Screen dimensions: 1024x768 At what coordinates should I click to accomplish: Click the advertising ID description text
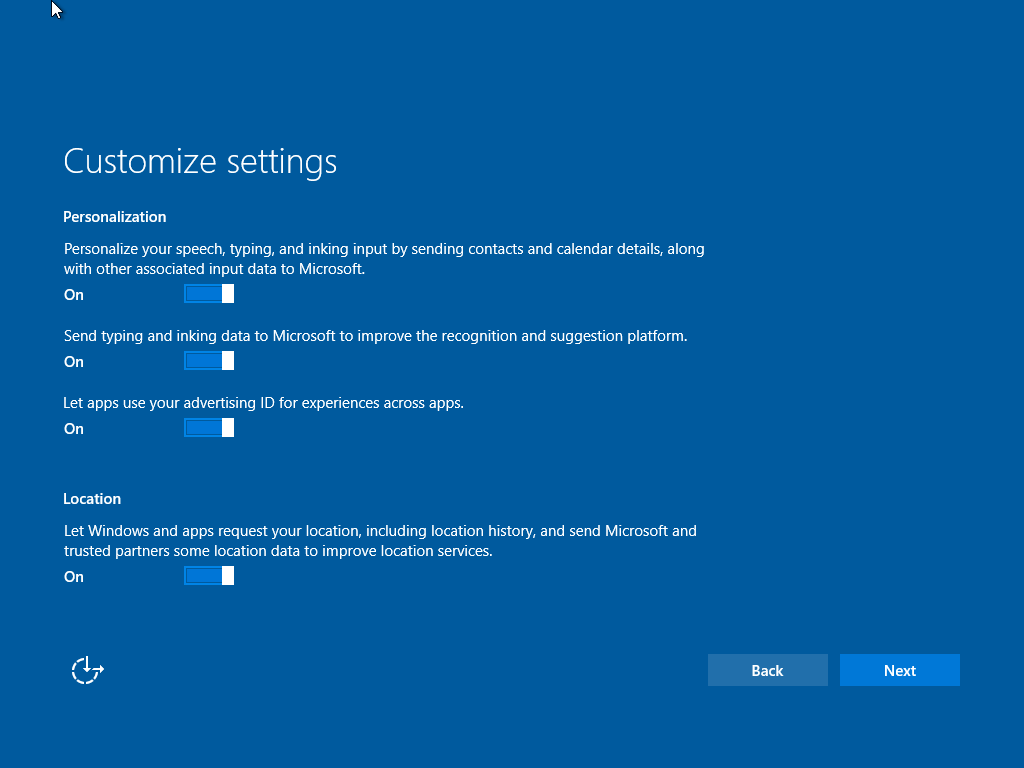point(263,403)
